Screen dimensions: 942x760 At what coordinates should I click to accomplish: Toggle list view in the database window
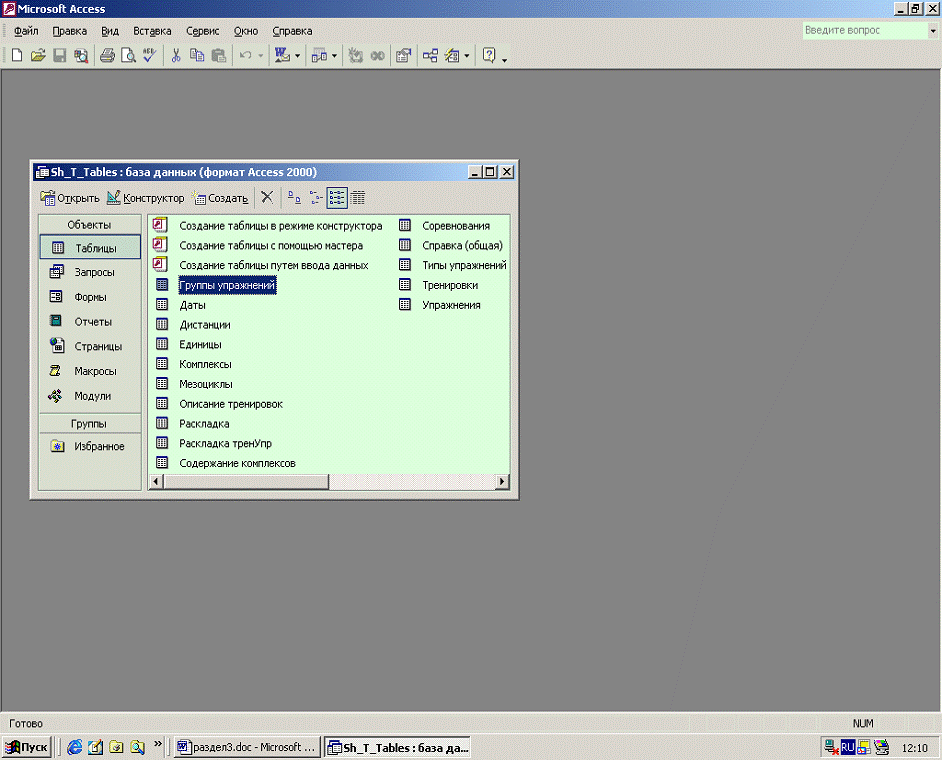coord(337,197)
